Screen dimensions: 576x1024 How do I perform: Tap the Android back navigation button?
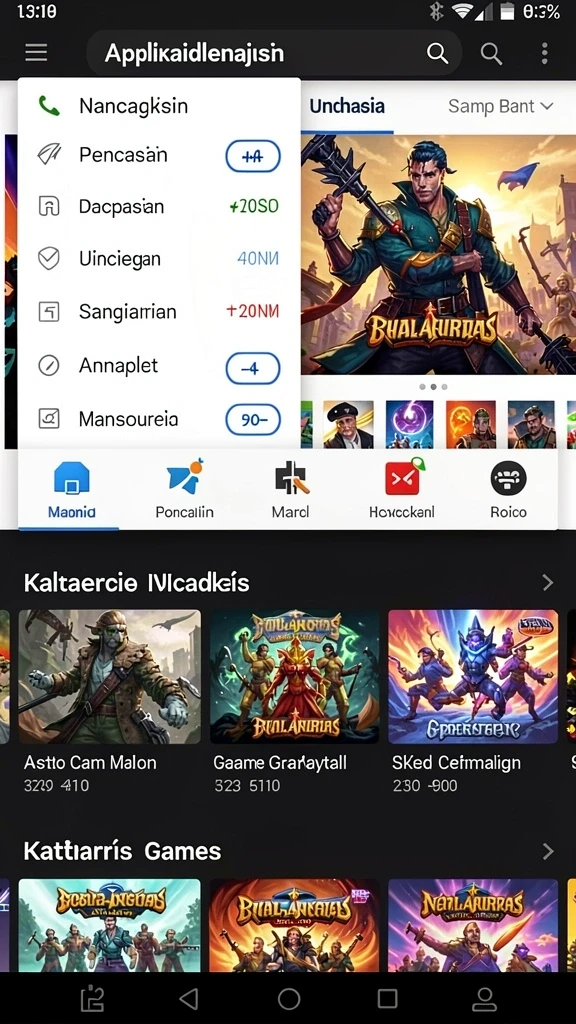coord(189,998)
